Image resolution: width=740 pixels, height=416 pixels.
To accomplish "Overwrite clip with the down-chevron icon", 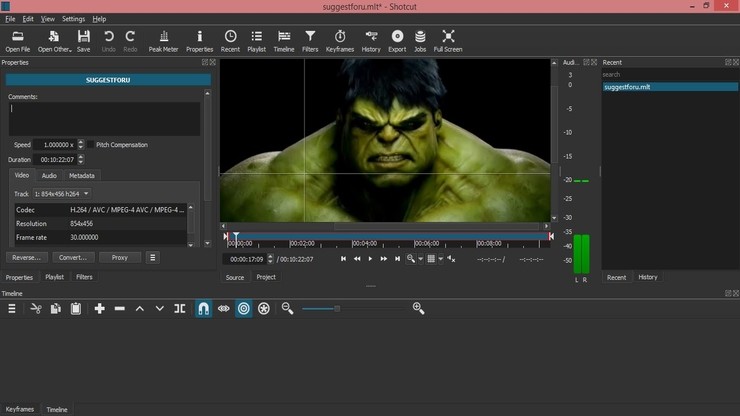I will pyautogui.click(x=160, y=309).
